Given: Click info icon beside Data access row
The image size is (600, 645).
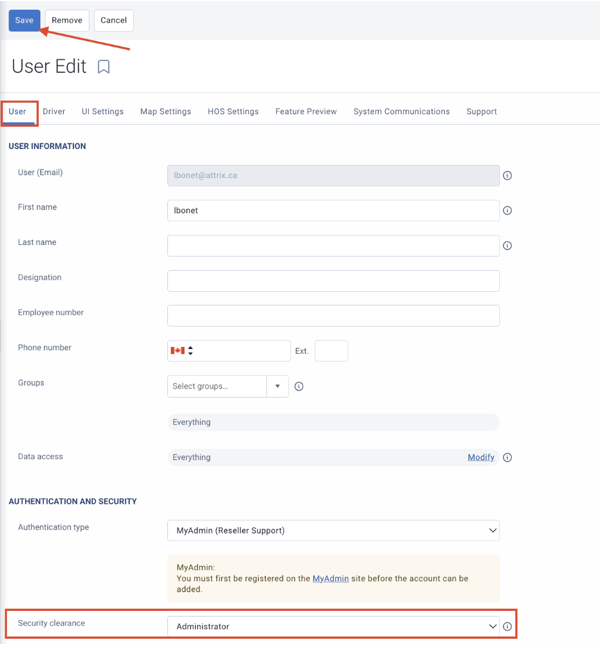Looking at the screenshot, I should (x=507, y=457).
